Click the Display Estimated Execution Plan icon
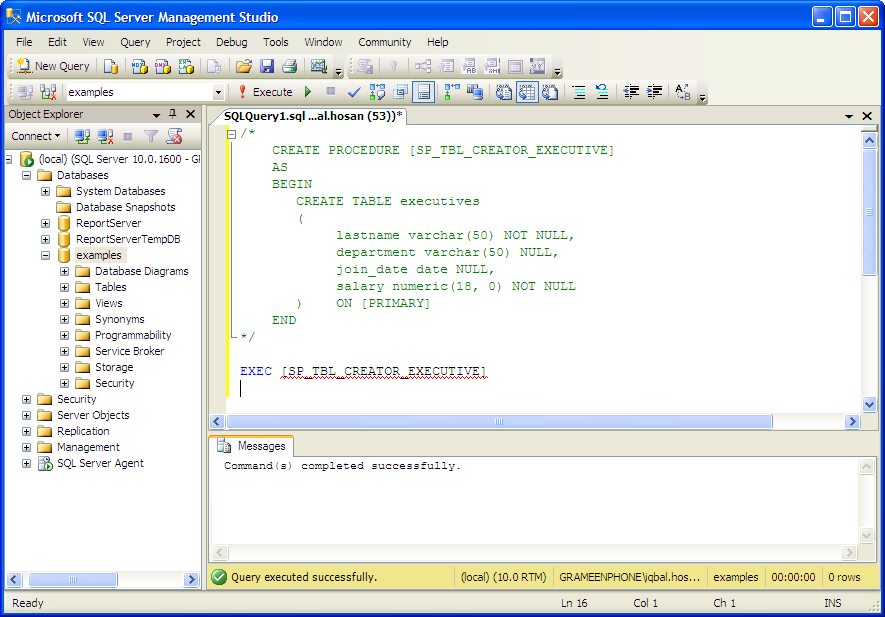The image size is (885, 617). [377, 91]
